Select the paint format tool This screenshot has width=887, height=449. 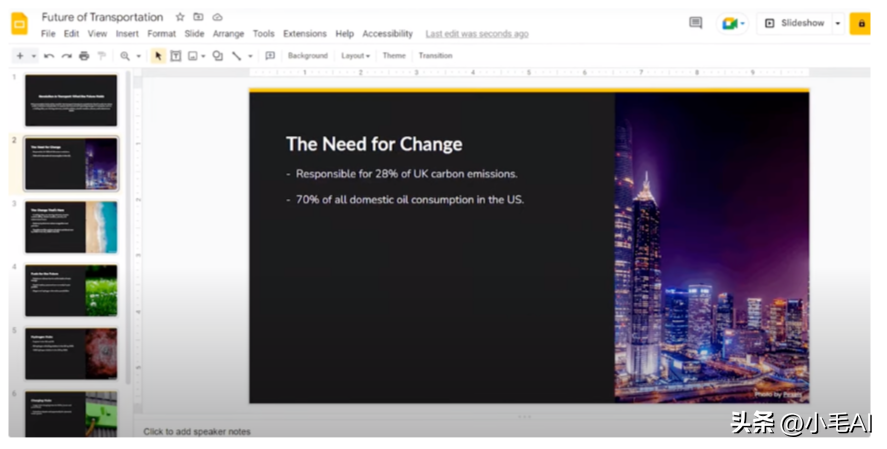click(102, 55)
